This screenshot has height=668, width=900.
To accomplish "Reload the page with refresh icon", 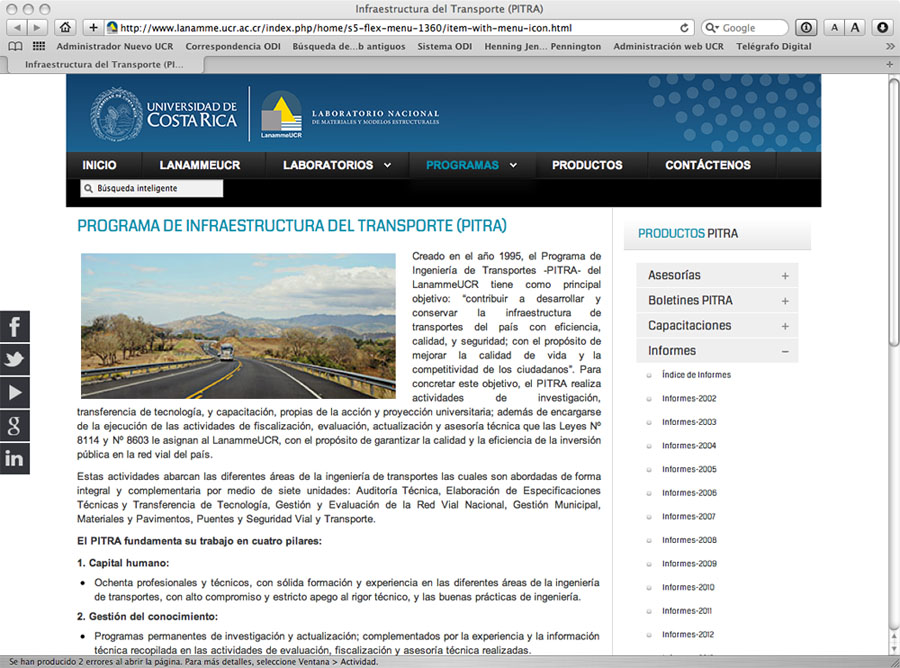I will pyautogui.click(x=684, y=28).
